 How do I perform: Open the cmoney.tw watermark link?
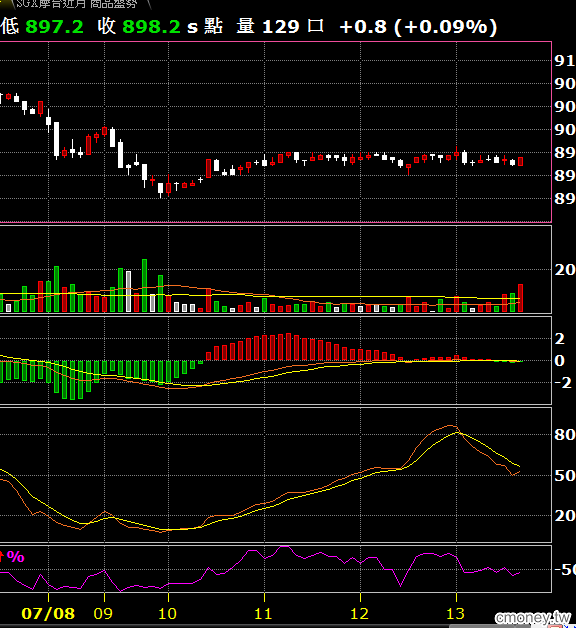(x=533, y=618)
